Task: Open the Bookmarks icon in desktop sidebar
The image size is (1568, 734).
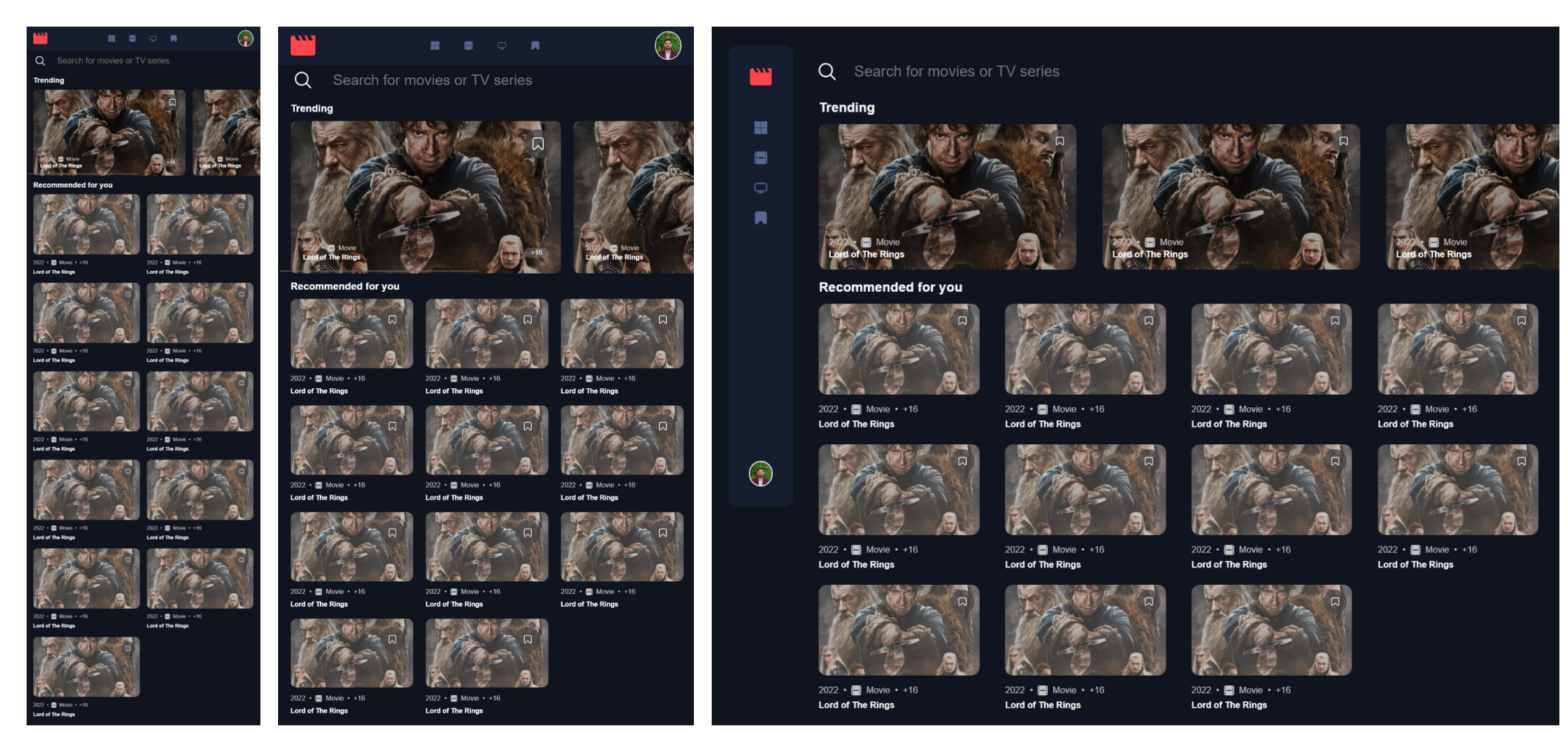Action: [x=761, y=218]
